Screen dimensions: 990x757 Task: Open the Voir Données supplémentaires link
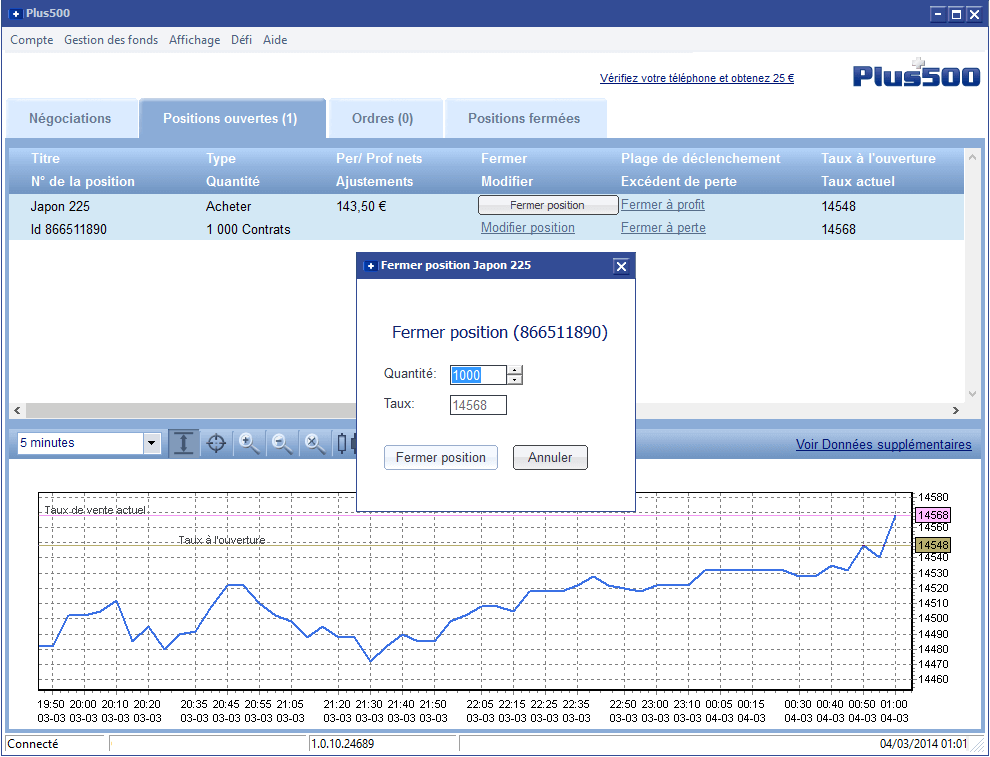(x=883, y=444)
